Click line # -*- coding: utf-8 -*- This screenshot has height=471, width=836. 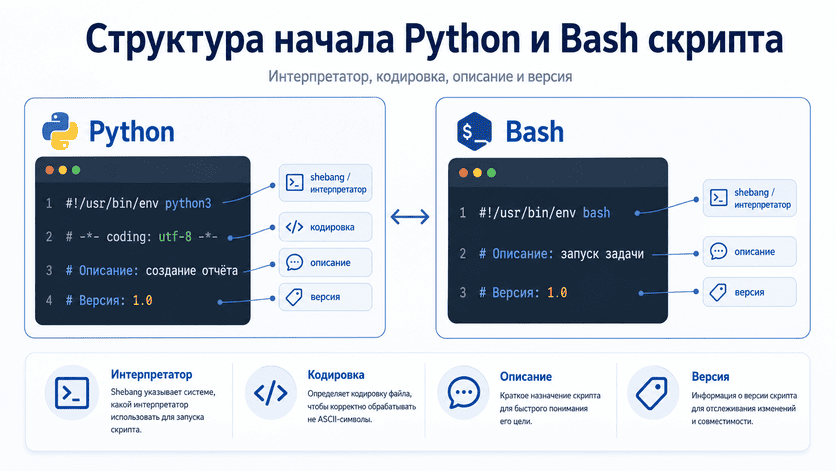pos(142,236)
